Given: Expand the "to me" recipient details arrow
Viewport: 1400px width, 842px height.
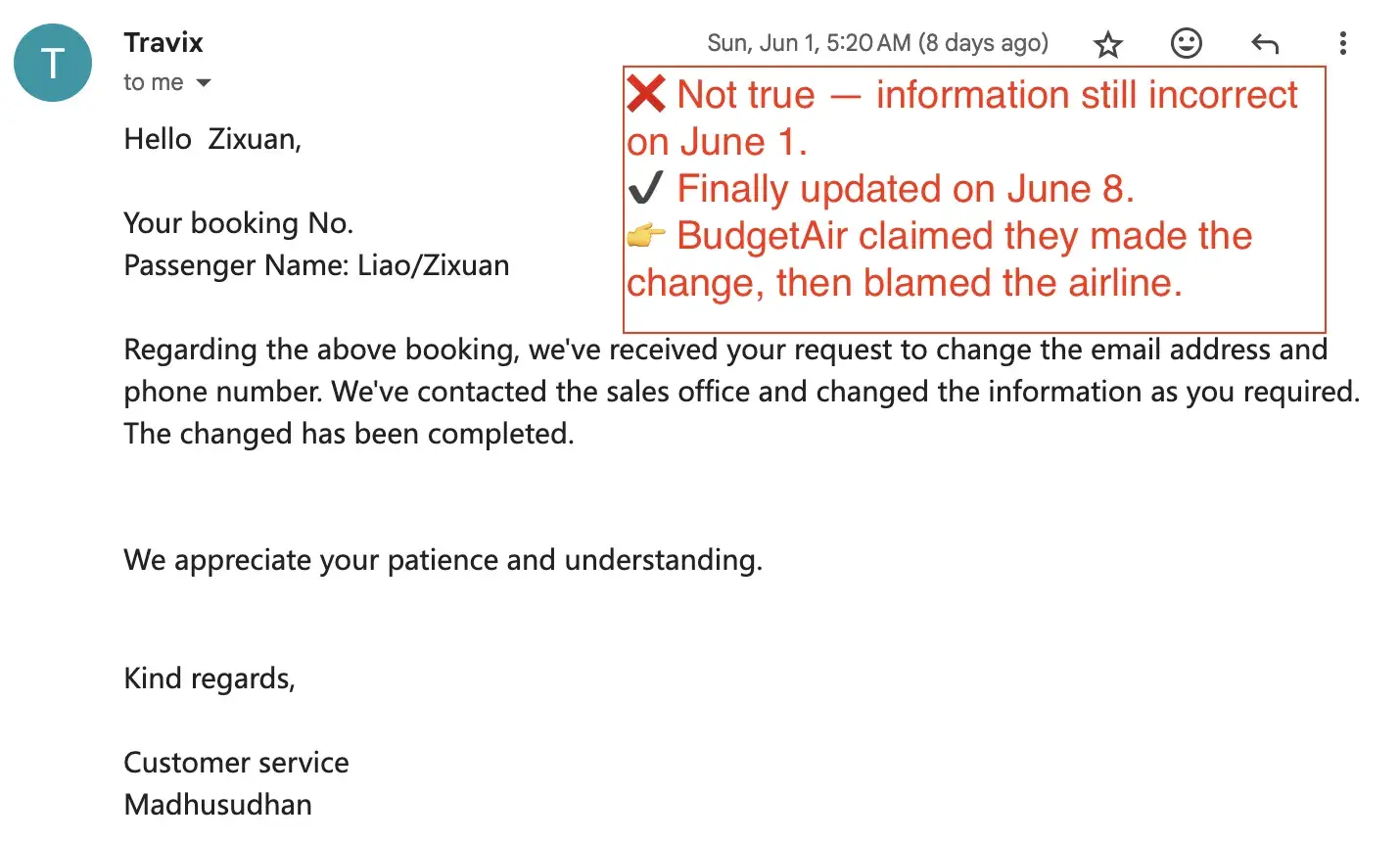Looking at the screenshot, I should (x=204, y=83).
